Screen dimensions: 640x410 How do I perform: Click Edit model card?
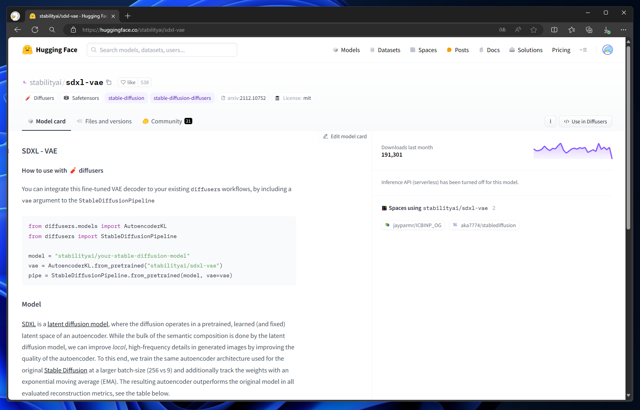click(345, 136)
